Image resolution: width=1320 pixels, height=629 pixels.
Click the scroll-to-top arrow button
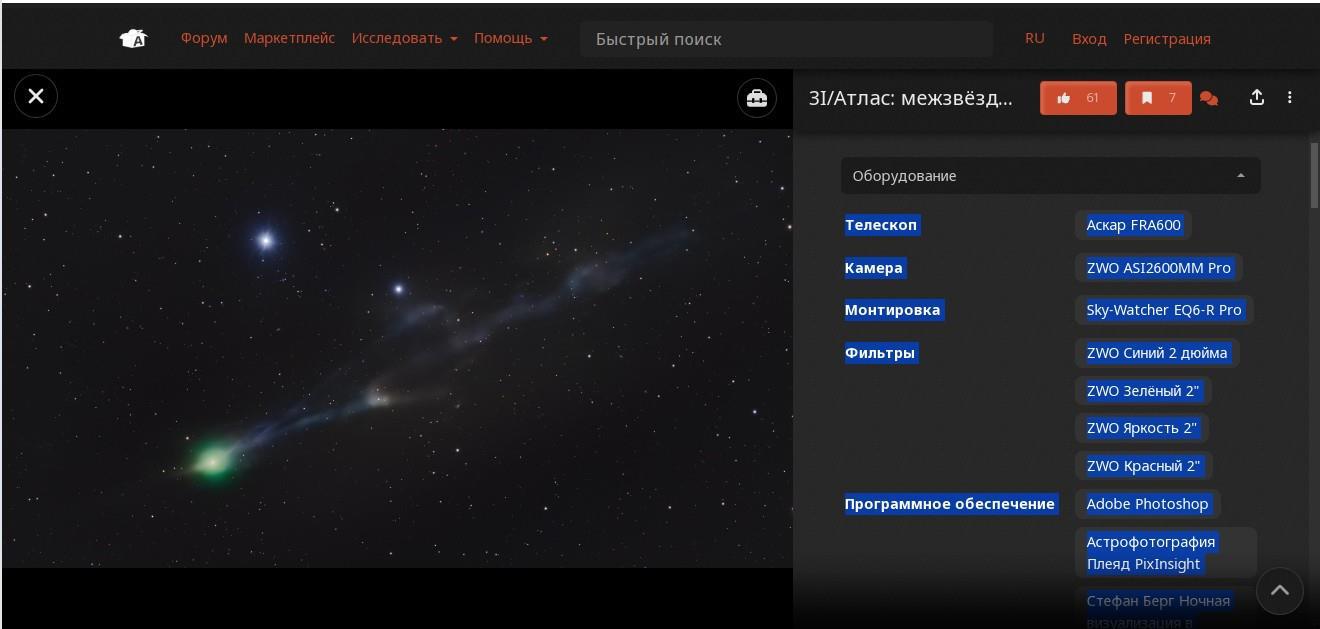pos(1280,591)
